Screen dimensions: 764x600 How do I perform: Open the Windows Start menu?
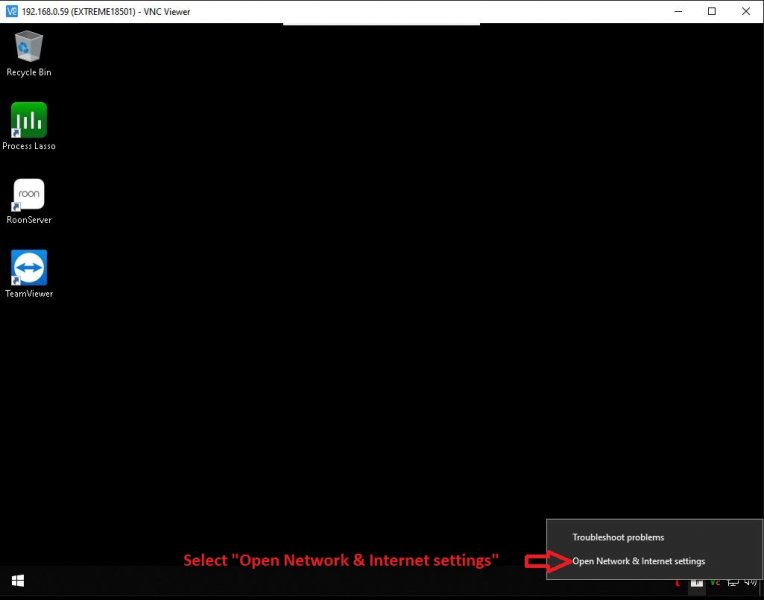(x=17, y=580)
